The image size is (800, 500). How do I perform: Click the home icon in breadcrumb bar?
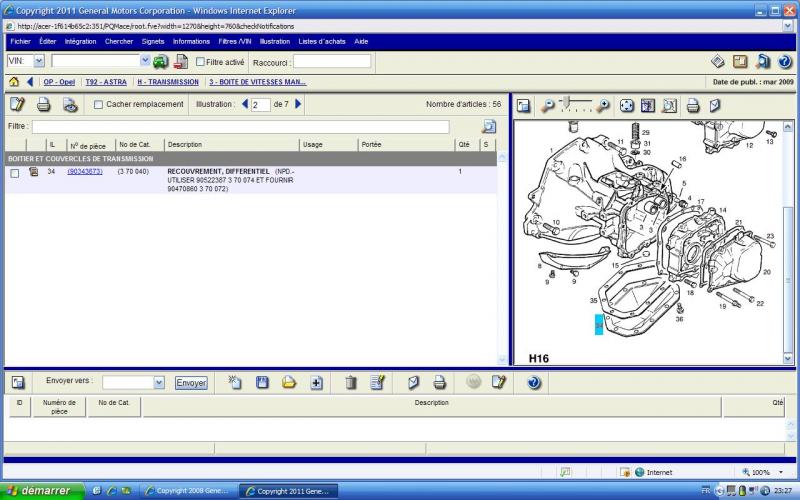pyautogui.click(x=14, y=82)
